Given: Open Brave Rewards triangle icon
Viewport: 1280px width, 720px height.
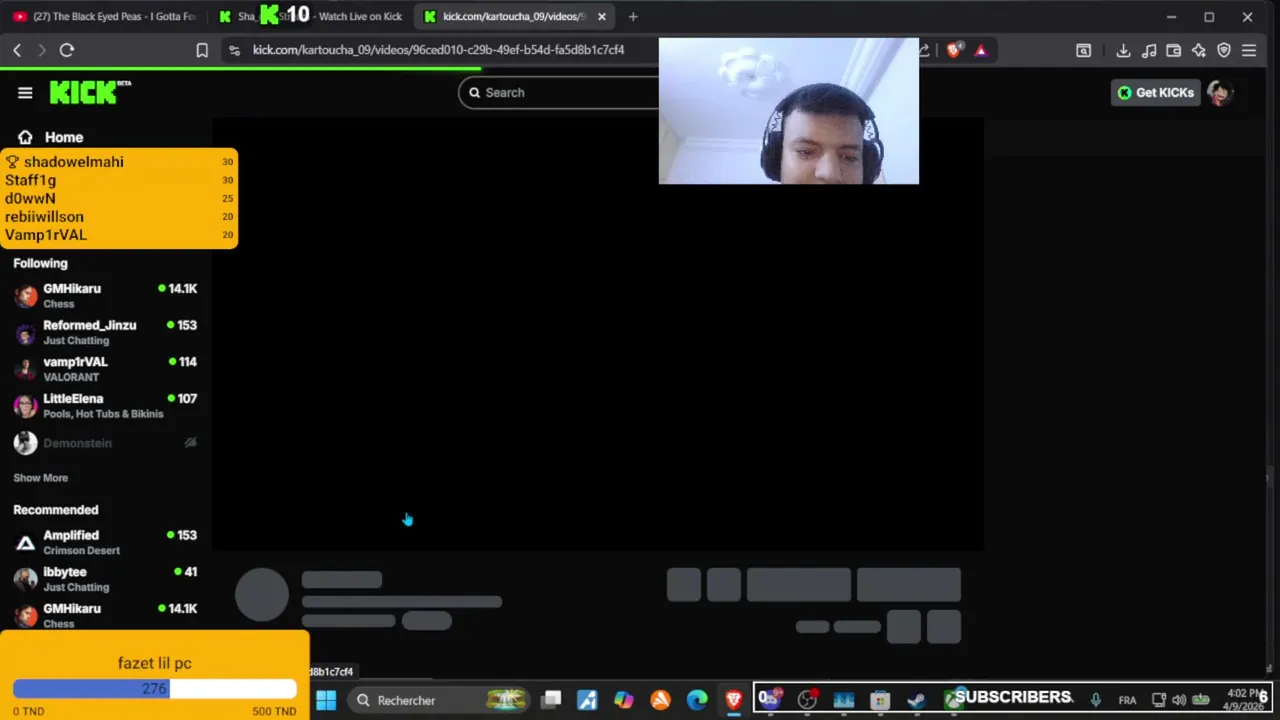Looking at the screenshot, I should click(980, 50).
